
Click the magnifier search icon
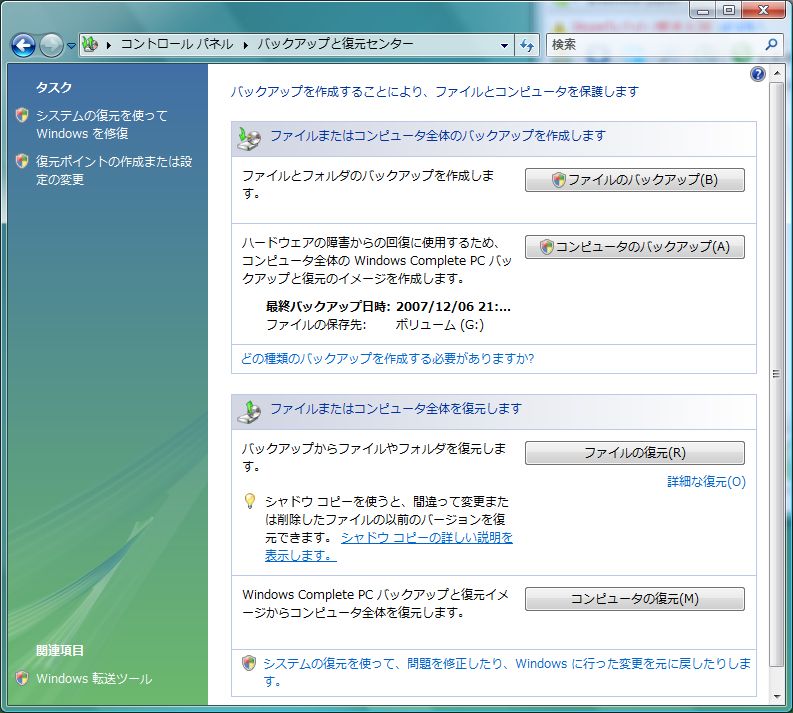(771, 44)
